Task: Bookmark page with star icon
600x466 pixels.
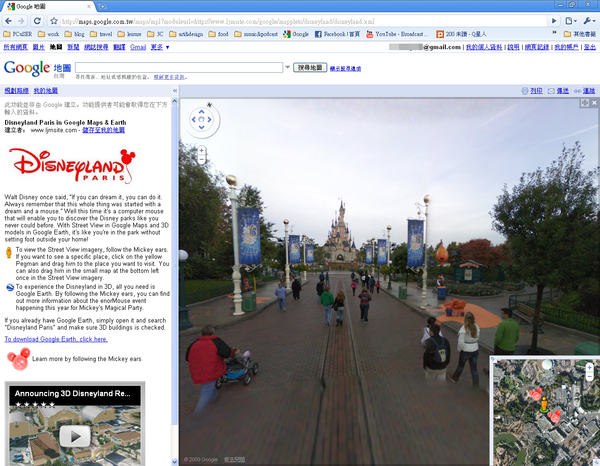Action: 54,21
